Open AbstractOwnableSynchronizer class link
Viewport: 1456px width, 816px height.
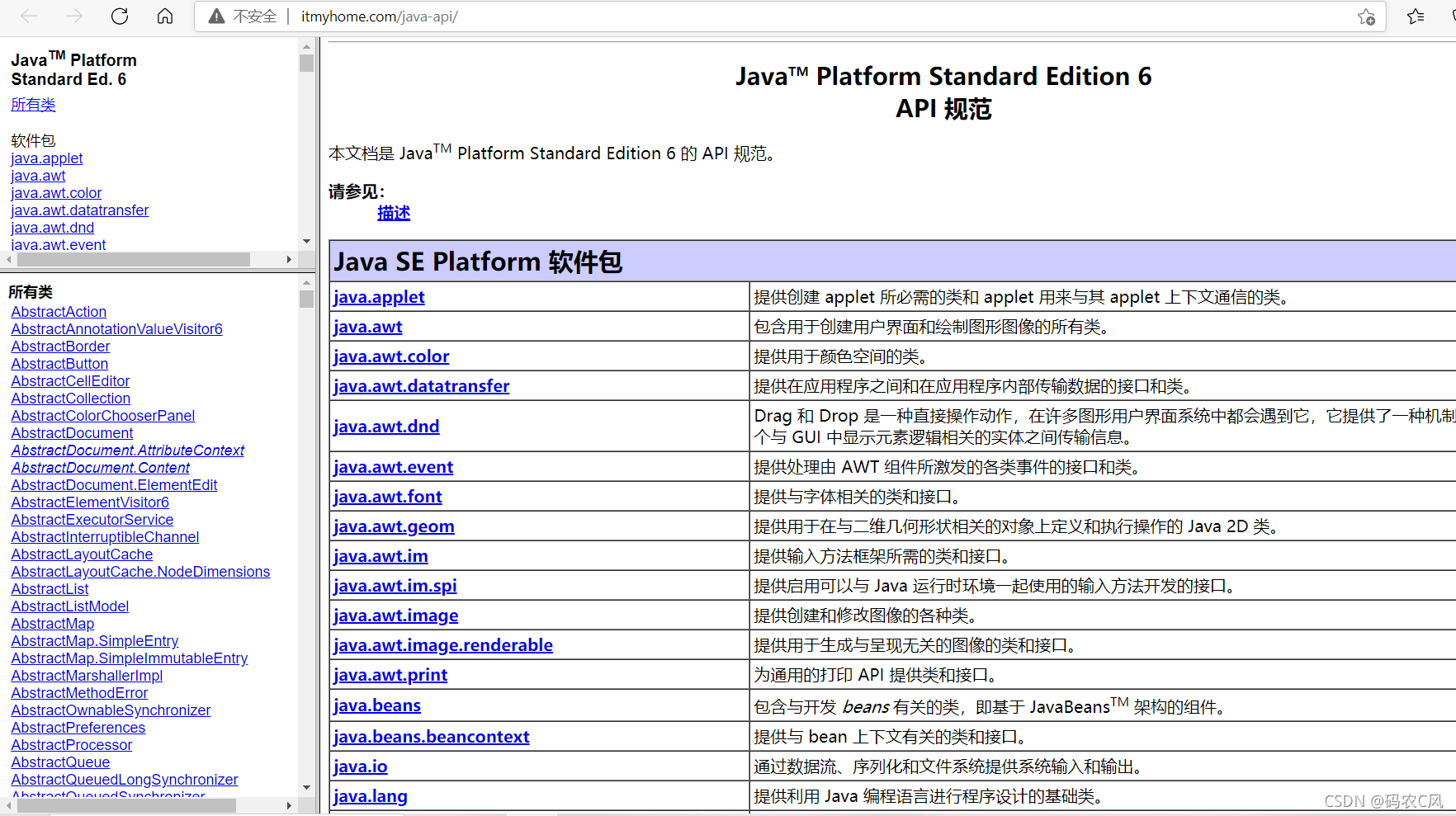pos(111,710)
